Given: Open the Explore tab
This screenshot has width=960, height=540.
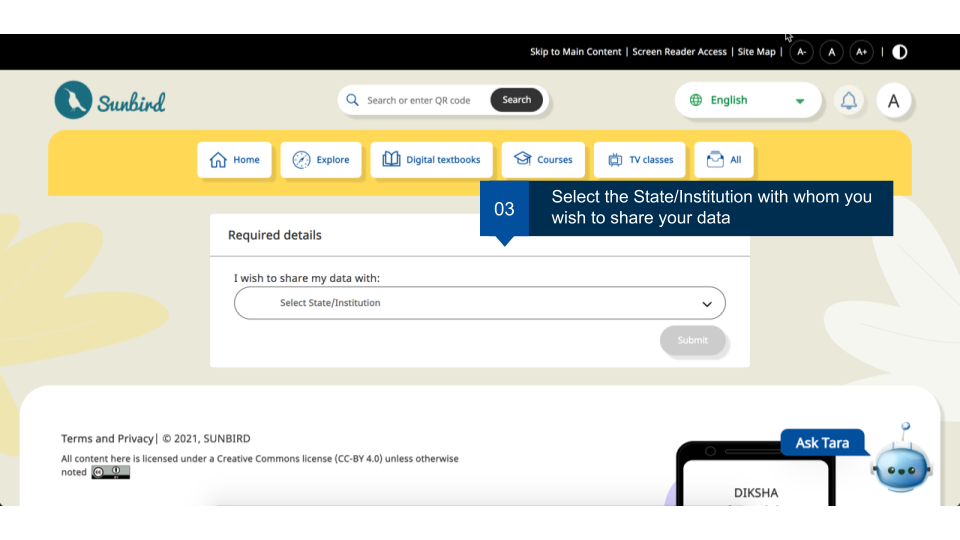Looking at the screenshot, I should pos(321,160).
